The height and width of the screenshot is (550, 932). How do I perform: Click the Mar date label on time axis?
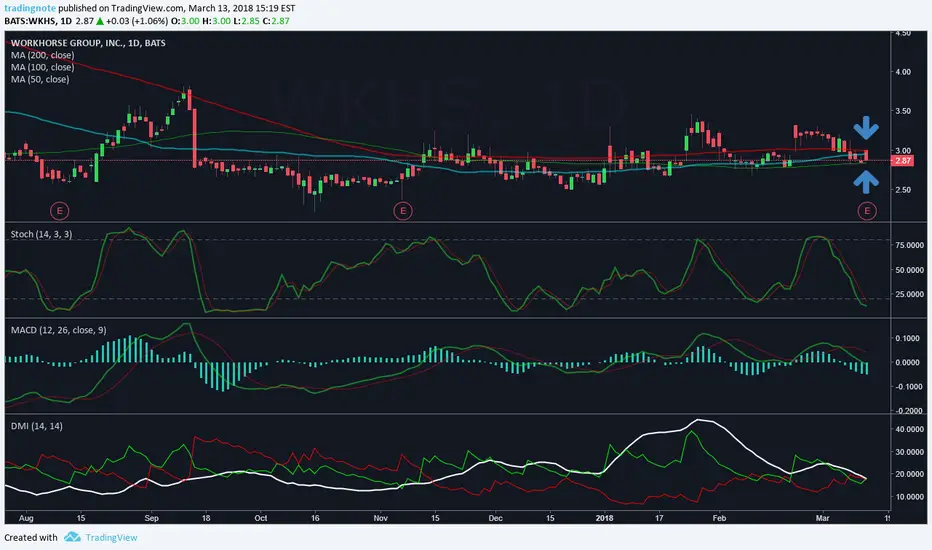[823, 518]
